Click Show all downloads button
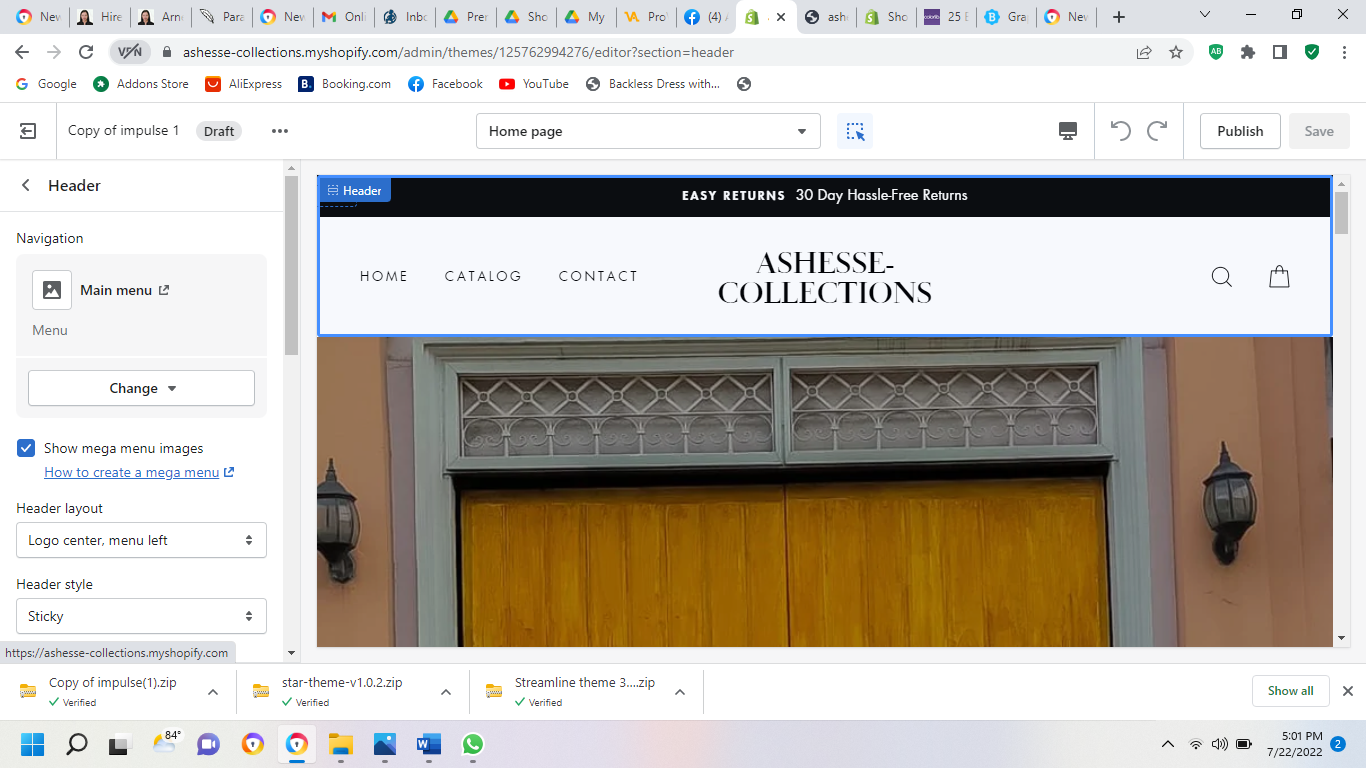This screenshot has width=1366, height=768. coord(1290,691)
